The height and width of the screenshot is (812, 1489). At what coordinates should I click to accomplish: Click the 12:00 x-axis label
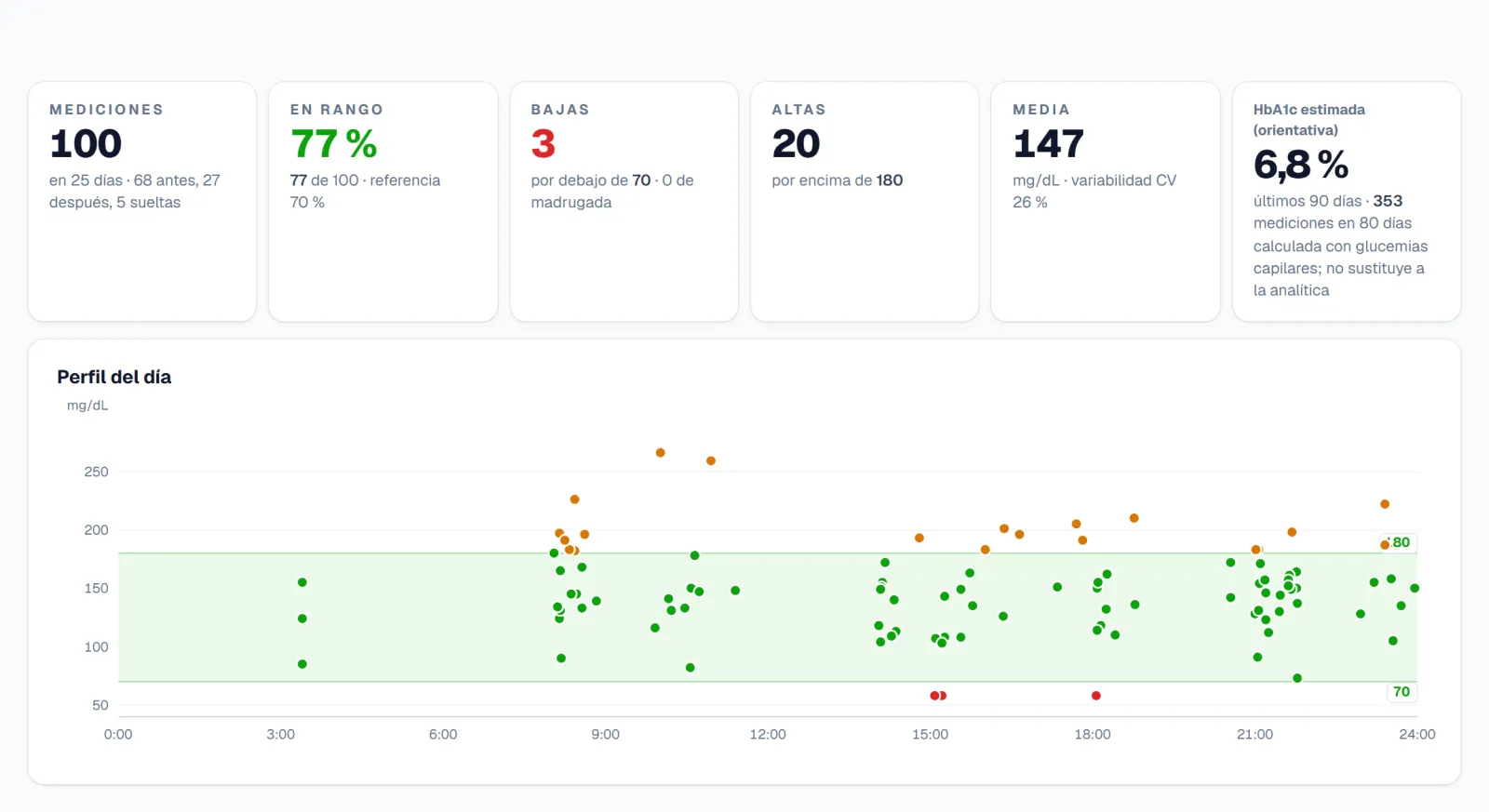point(768,735)
